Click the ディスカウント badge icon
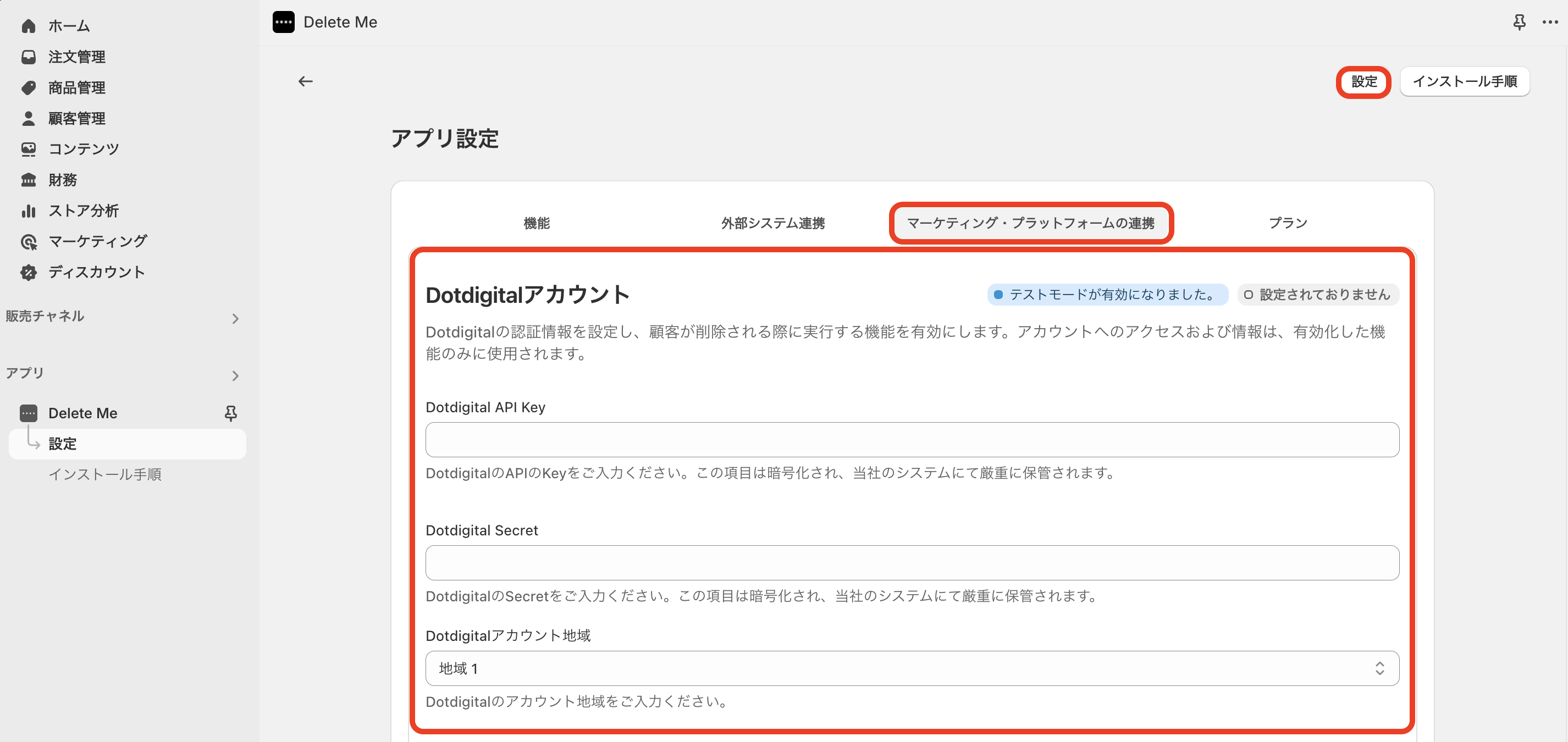Viewport: 1568px width, 742px height. coord(28,272)
